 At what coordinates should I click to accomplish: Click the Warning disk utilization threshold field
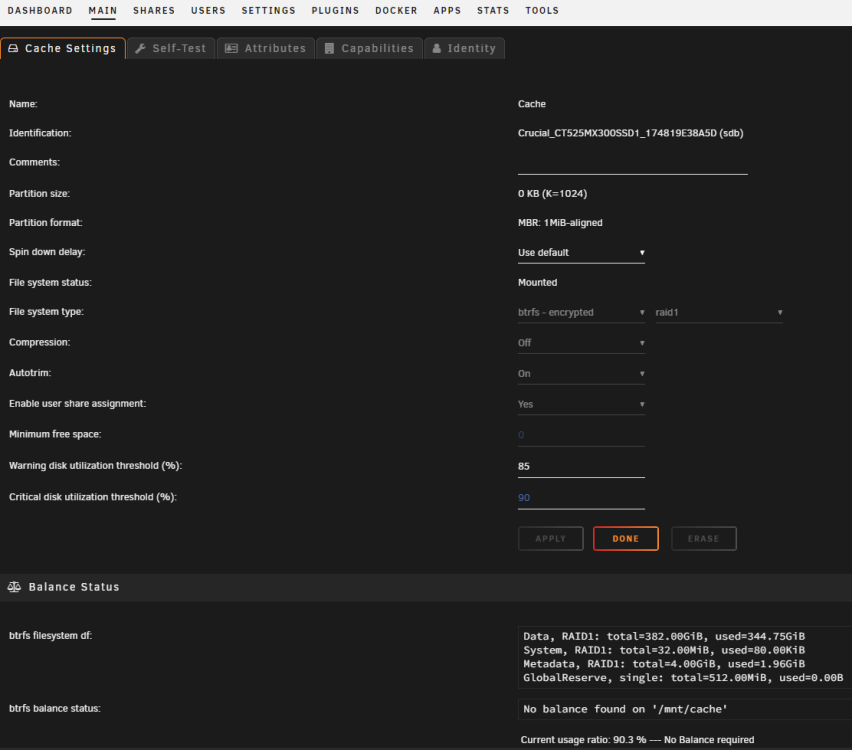click(x=581, y=466)
